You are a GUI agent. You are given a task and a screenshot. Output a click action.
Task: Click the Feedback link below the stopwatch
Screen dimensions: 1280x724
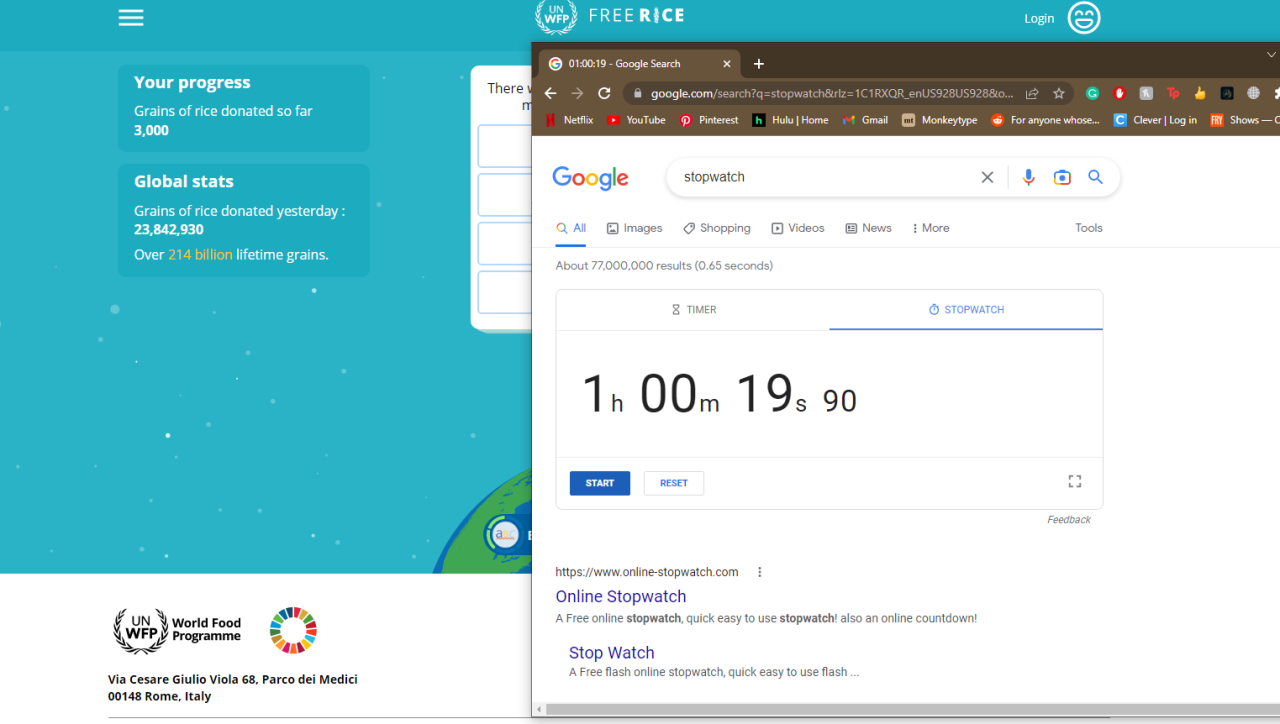(x=1069, y=520)
